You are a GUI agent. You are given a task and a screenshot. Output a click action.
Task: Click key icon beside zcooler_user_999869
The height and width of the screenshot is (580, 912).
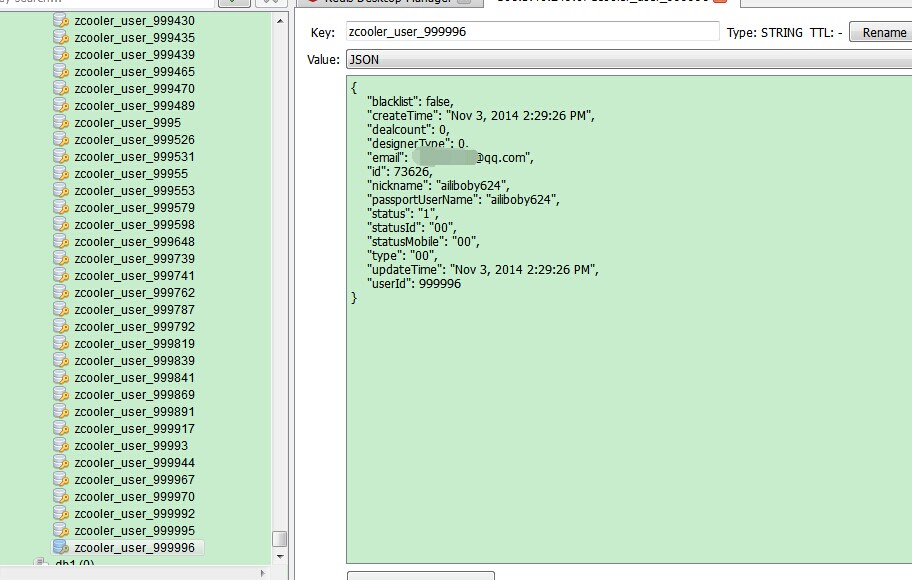[x=61, y=394]
